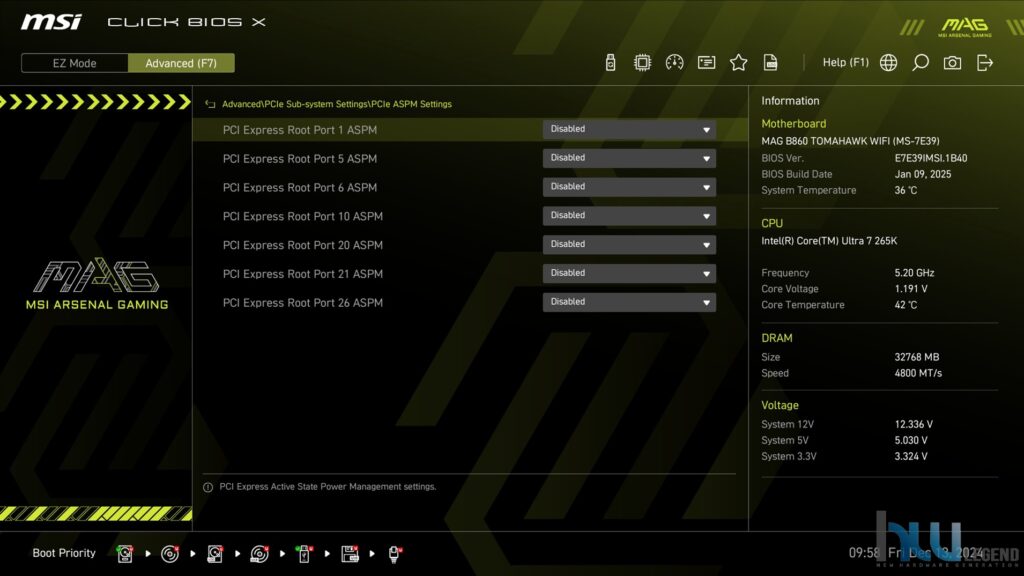
Task: Open the overclocking gauge icon
Action: (x=674, y=63)
